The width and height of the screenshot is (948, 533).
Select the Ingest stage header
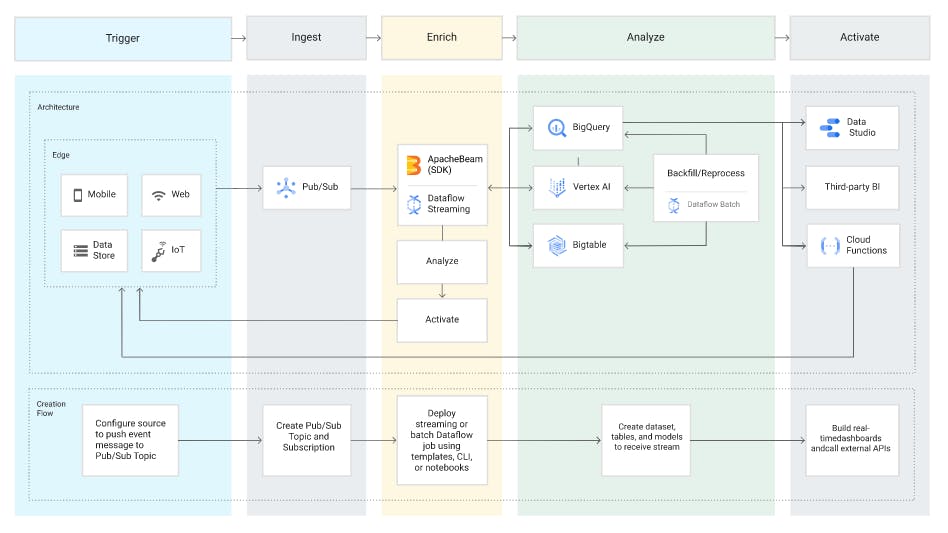(306, 37)
